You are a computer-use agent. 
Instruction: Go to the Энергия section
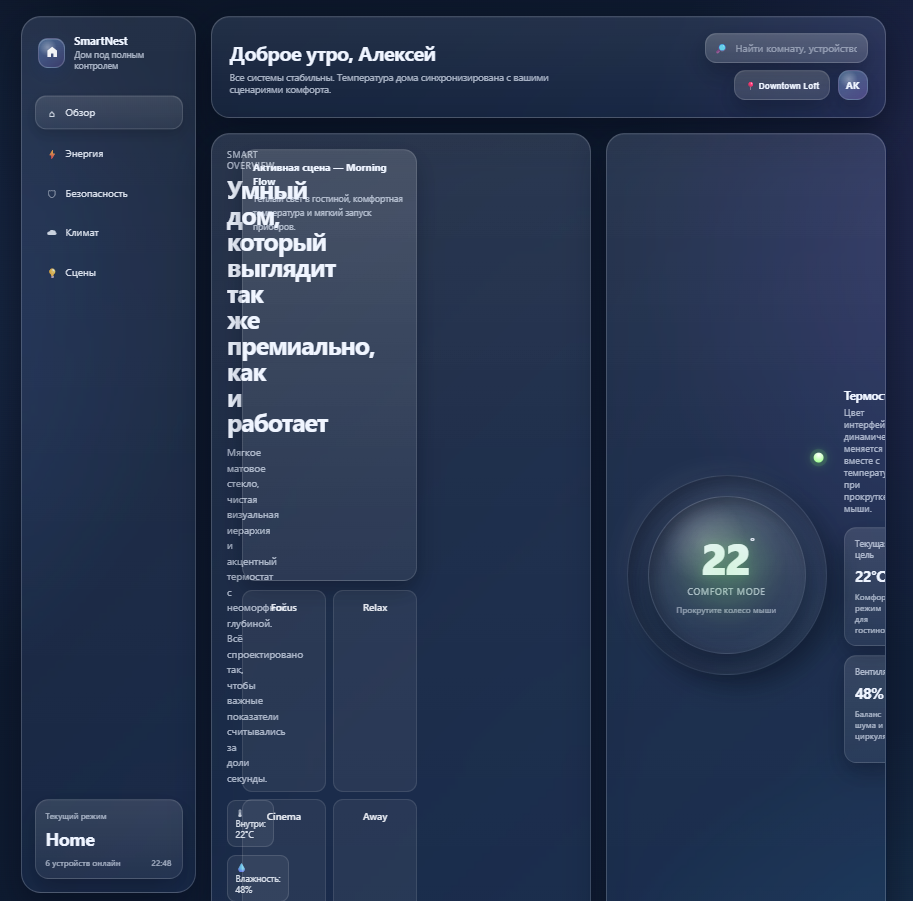coord(109,154)
